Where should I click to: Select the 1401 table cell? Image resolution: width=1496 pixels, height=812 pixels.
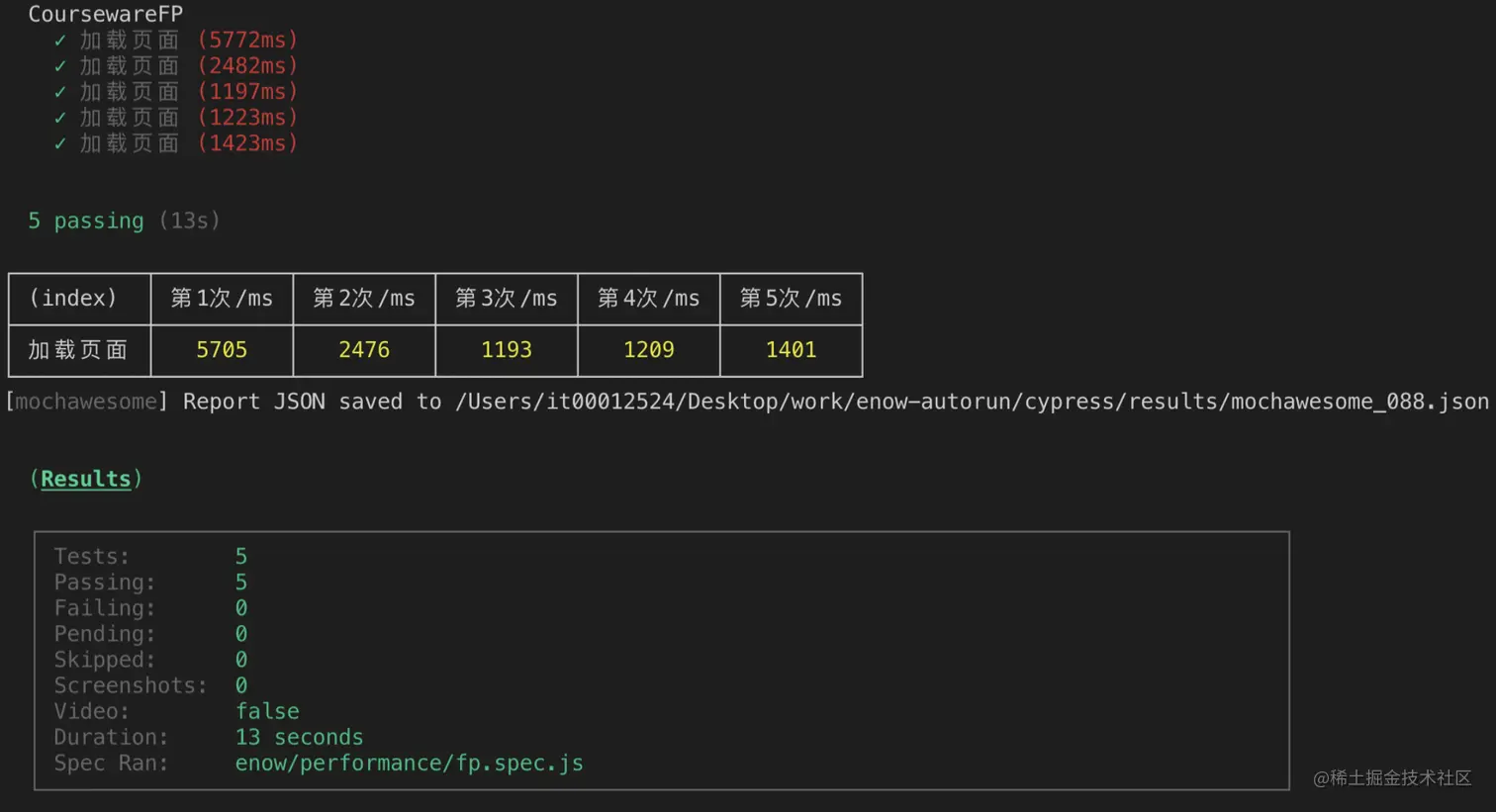[x=792, y=350]
